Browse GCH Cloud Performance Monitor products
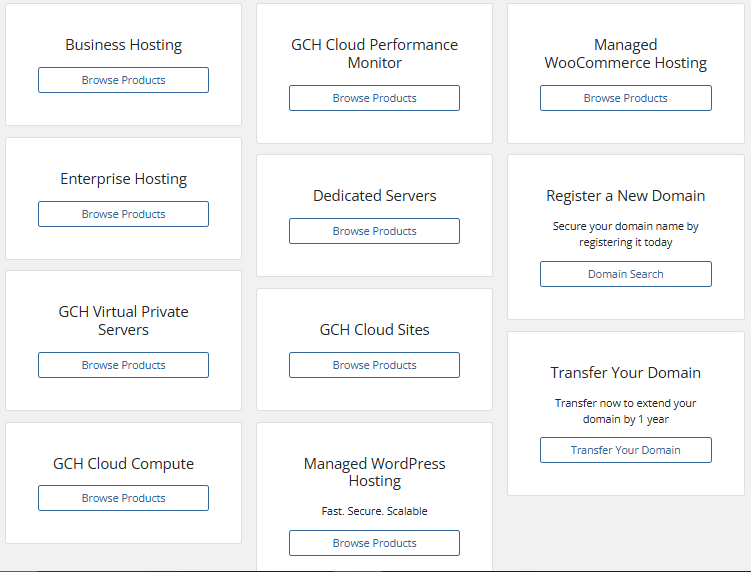Viewport: 751px width, 572px height. (x=374, y=98)
